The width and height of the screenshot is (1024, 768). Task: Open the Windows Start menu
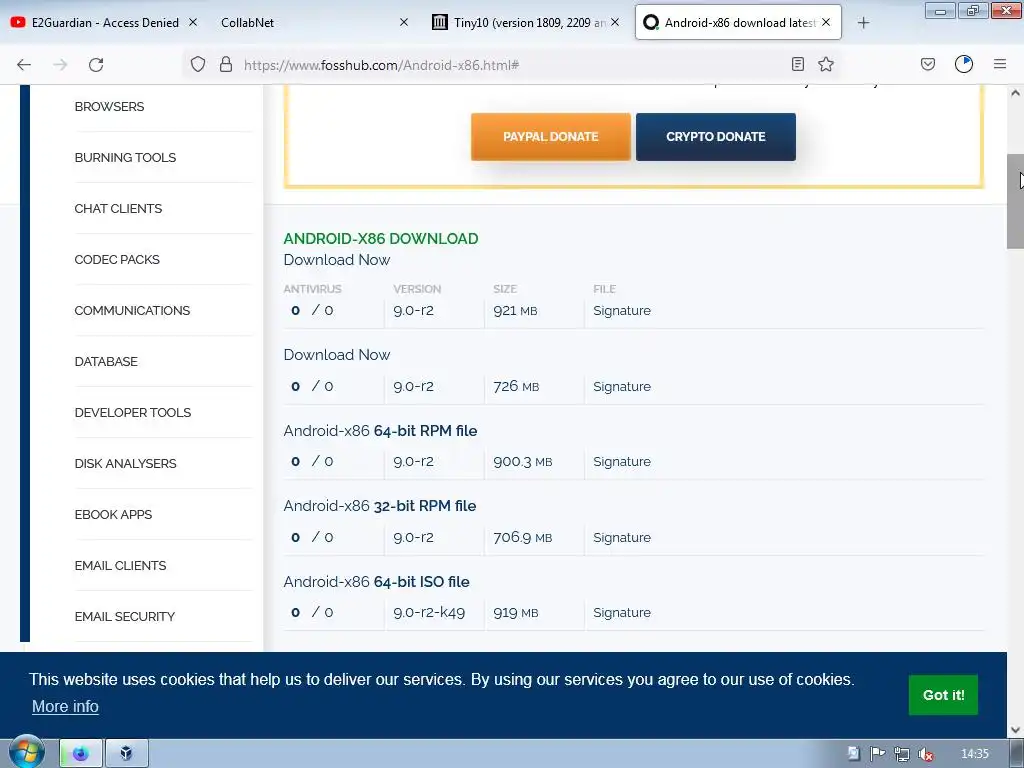27,752
